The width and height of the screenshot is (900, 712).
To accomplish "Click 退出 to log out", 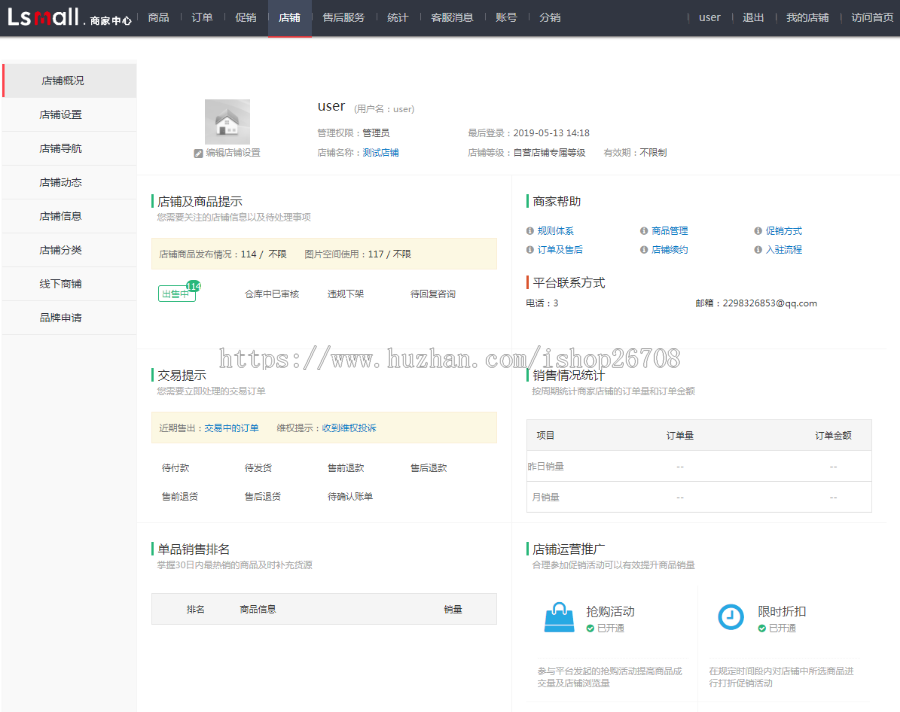I will 753,18.
